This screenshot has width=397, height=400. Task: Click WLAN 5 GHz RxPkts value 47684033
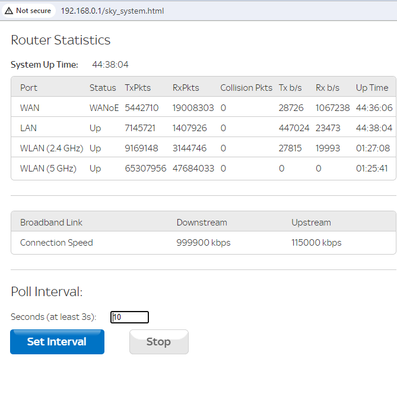[193, 168]
